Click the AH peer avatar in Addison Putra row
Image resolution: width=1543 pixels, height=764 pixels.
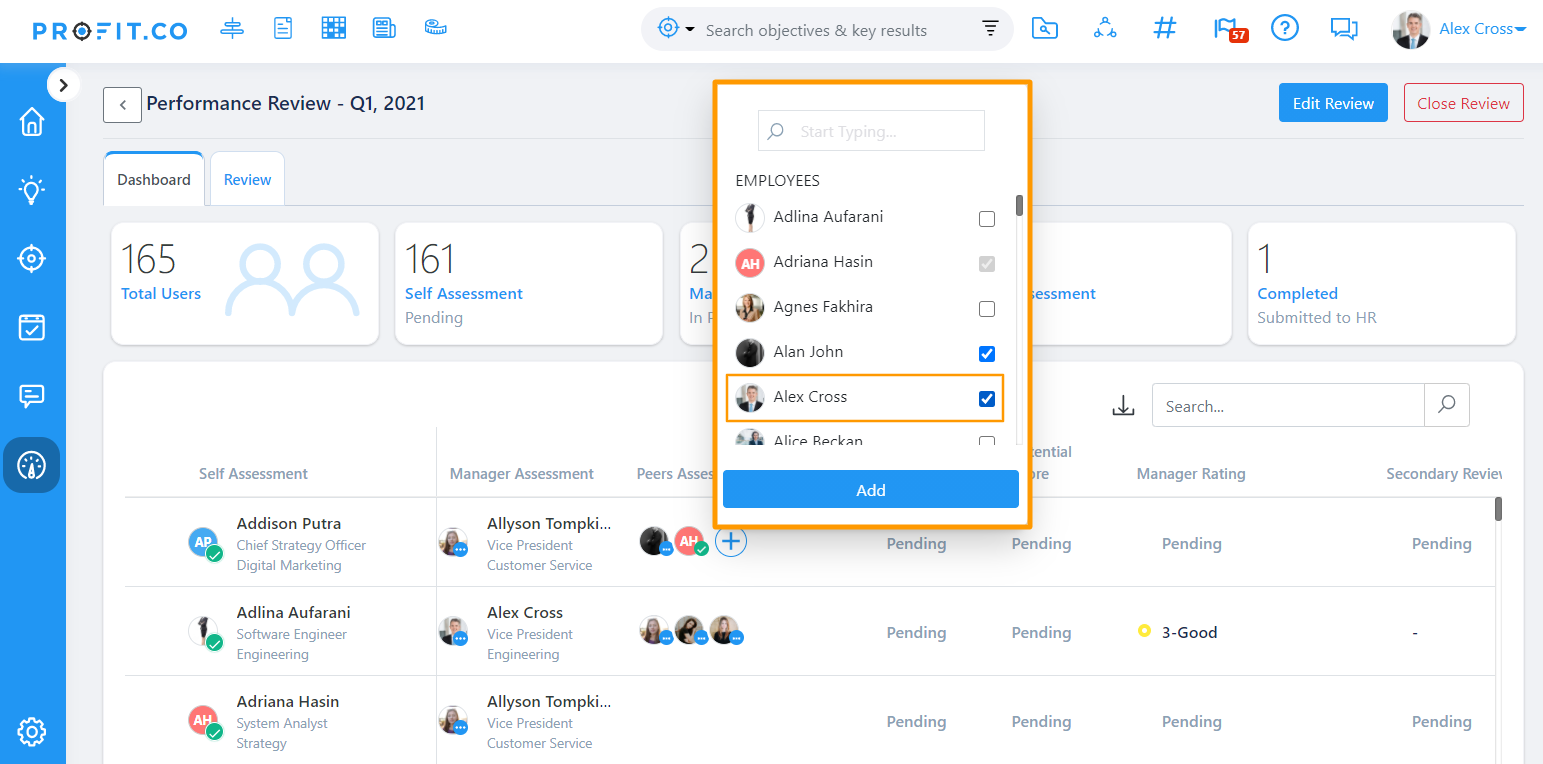tap(689, 542)
